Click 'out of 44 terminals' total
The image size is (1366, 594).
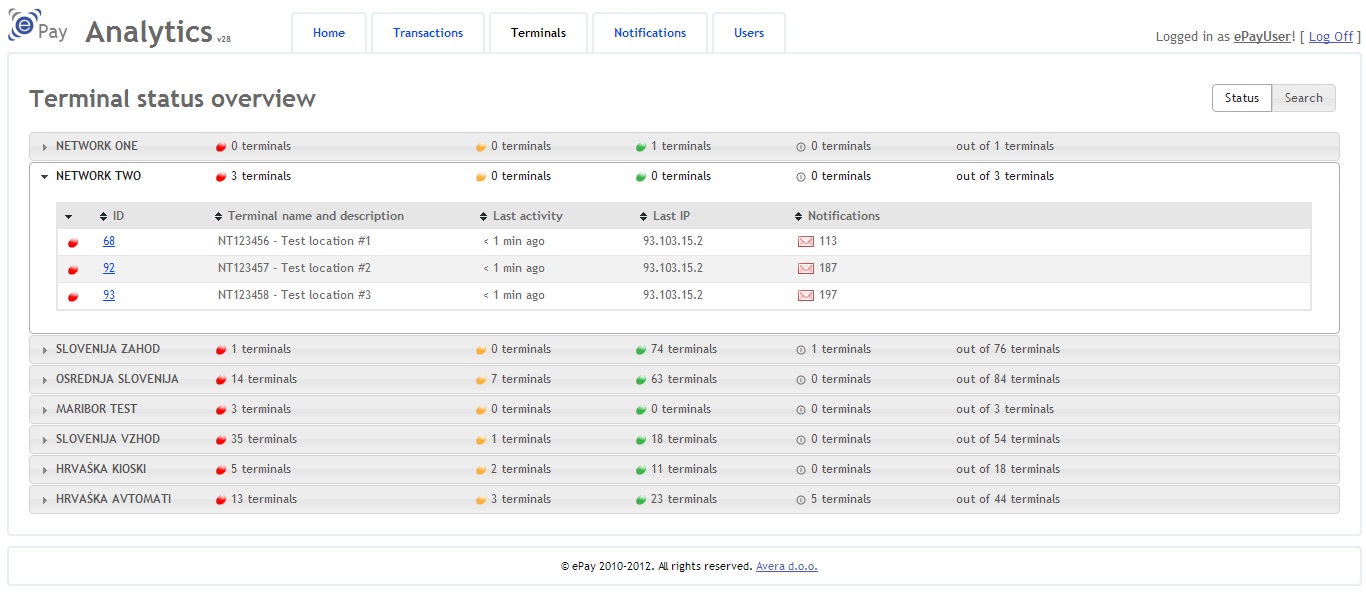coord(1008,499)
